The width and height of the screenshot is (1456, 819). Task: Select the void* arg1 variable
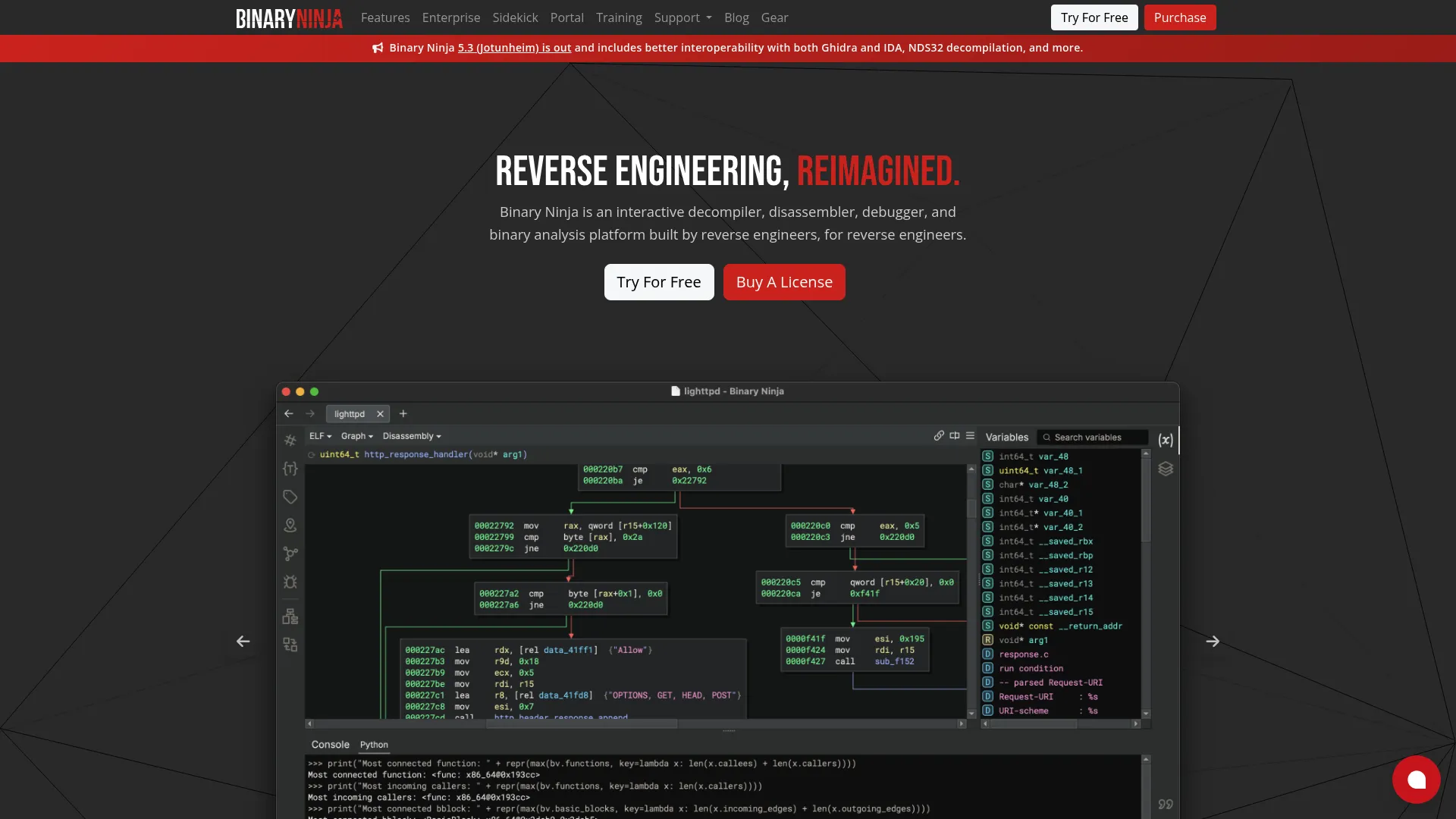coord(1024,640)
